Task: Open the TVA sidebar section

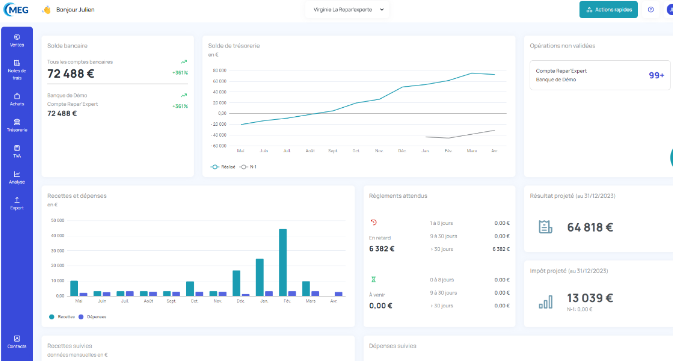Action: tap(17, 152)
